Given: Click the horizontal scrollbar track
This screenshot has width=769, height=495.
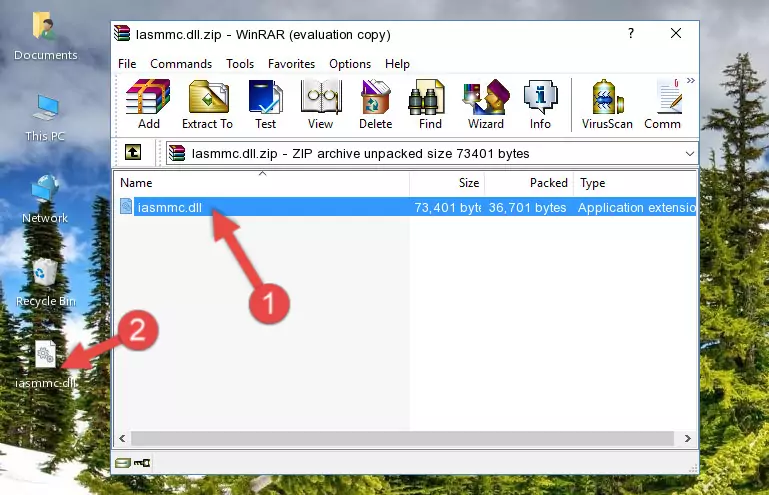Looking at the screenshot, I should pos(403,438).
